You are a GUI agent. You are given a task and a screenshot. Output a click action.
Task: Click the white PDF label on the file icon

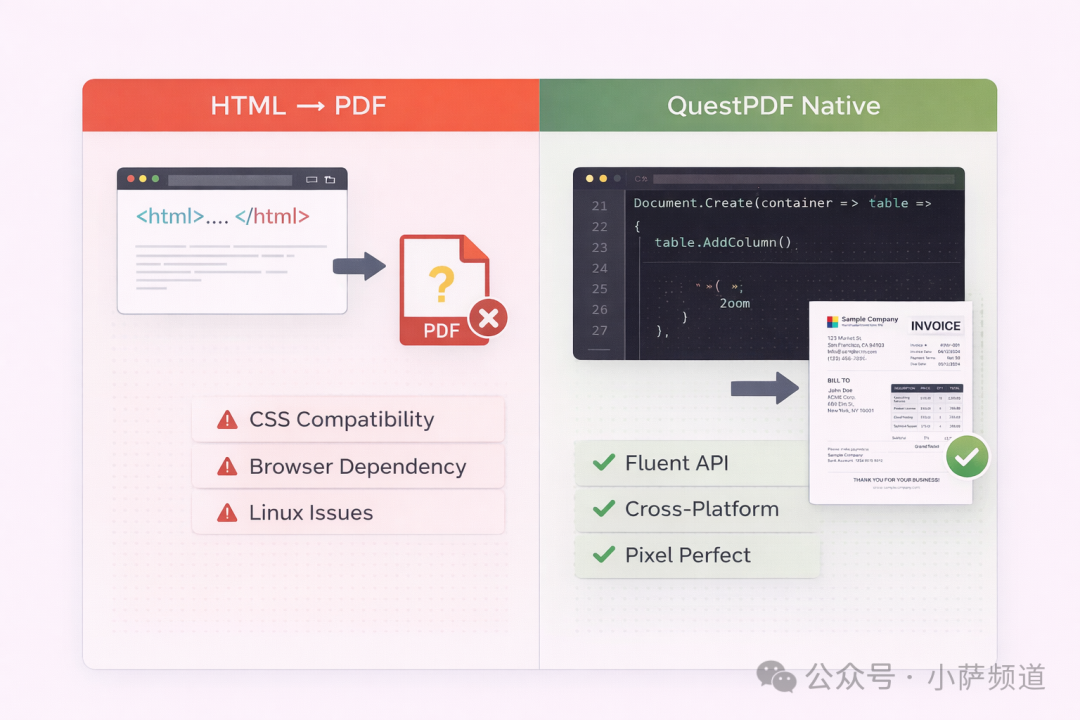pyautogui.click(x=441, y=331)
